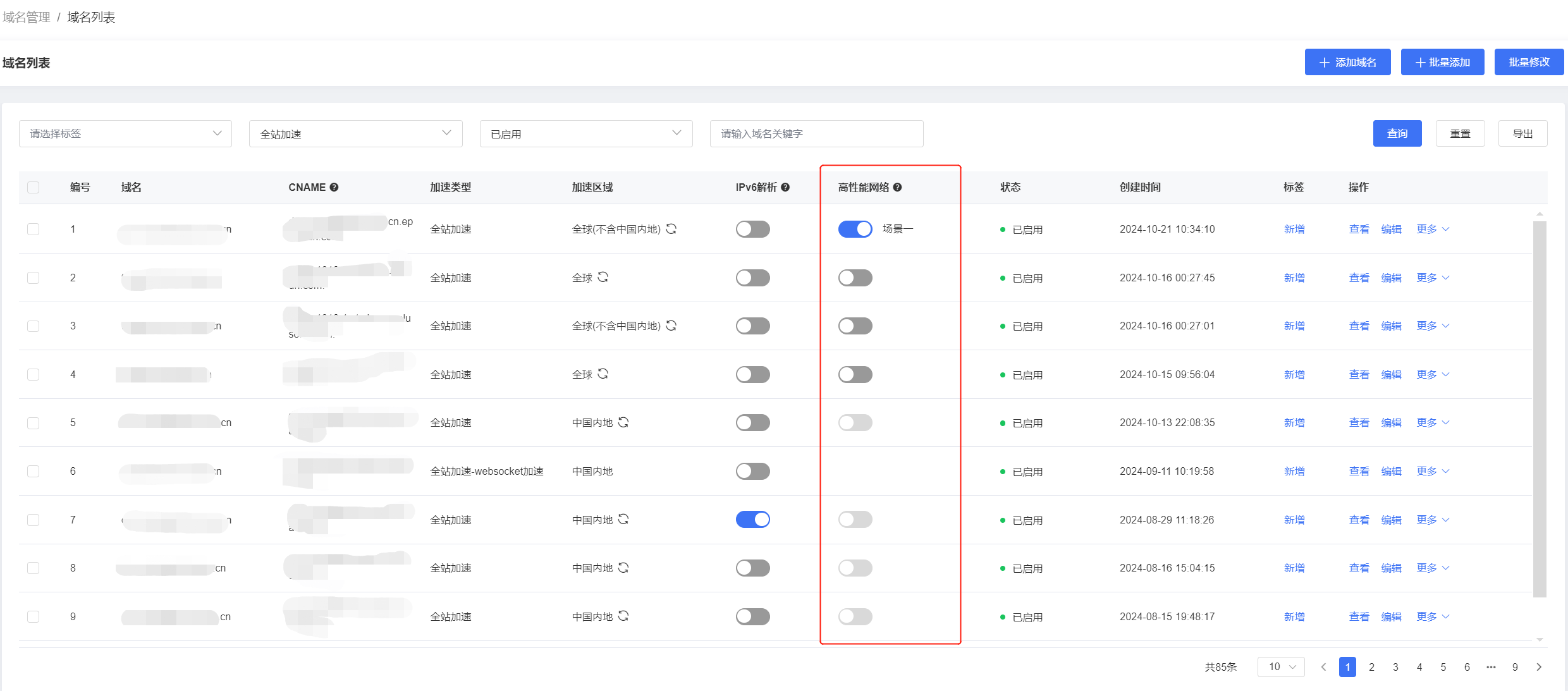Click 查看 link for row 4
Viewport: 1568px width, 691px height.
coord(1359,374)
